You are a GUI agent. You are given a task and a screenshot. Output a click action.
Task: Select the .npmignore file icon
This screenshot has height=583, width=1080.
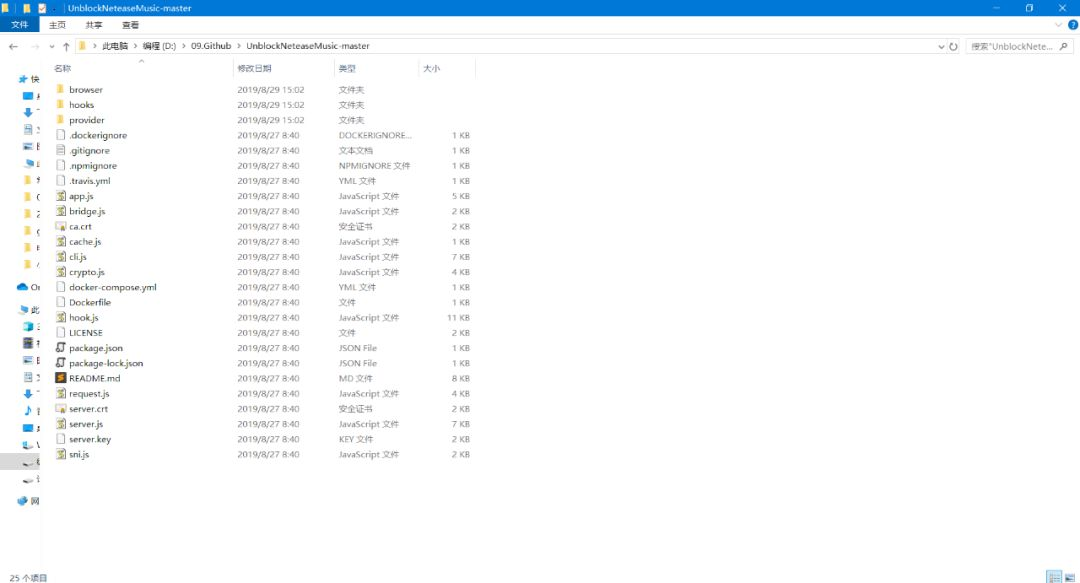(61, 165)
